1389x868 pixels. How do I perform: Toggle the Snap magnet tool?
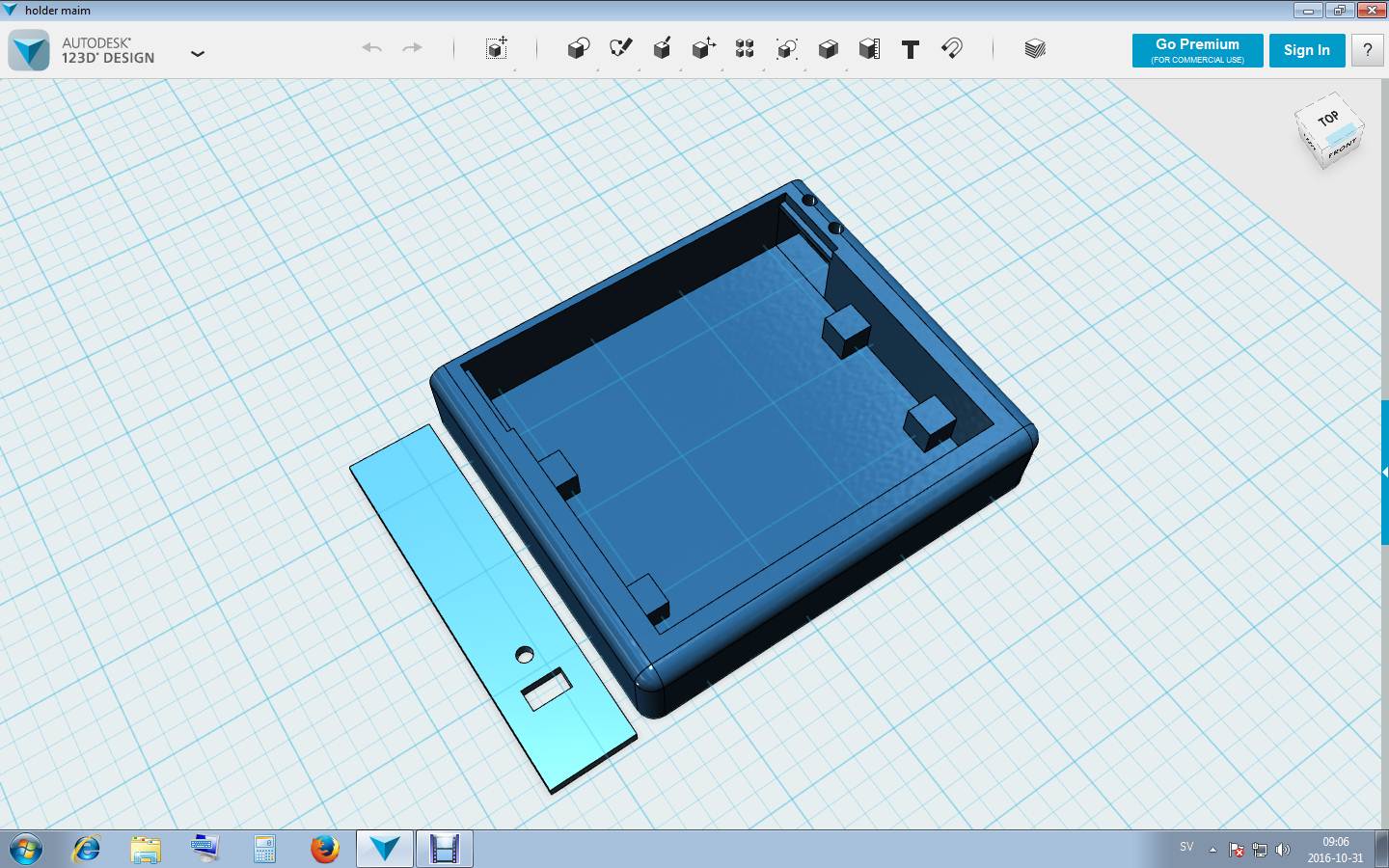pyautogui.click(x=952, y=48)
